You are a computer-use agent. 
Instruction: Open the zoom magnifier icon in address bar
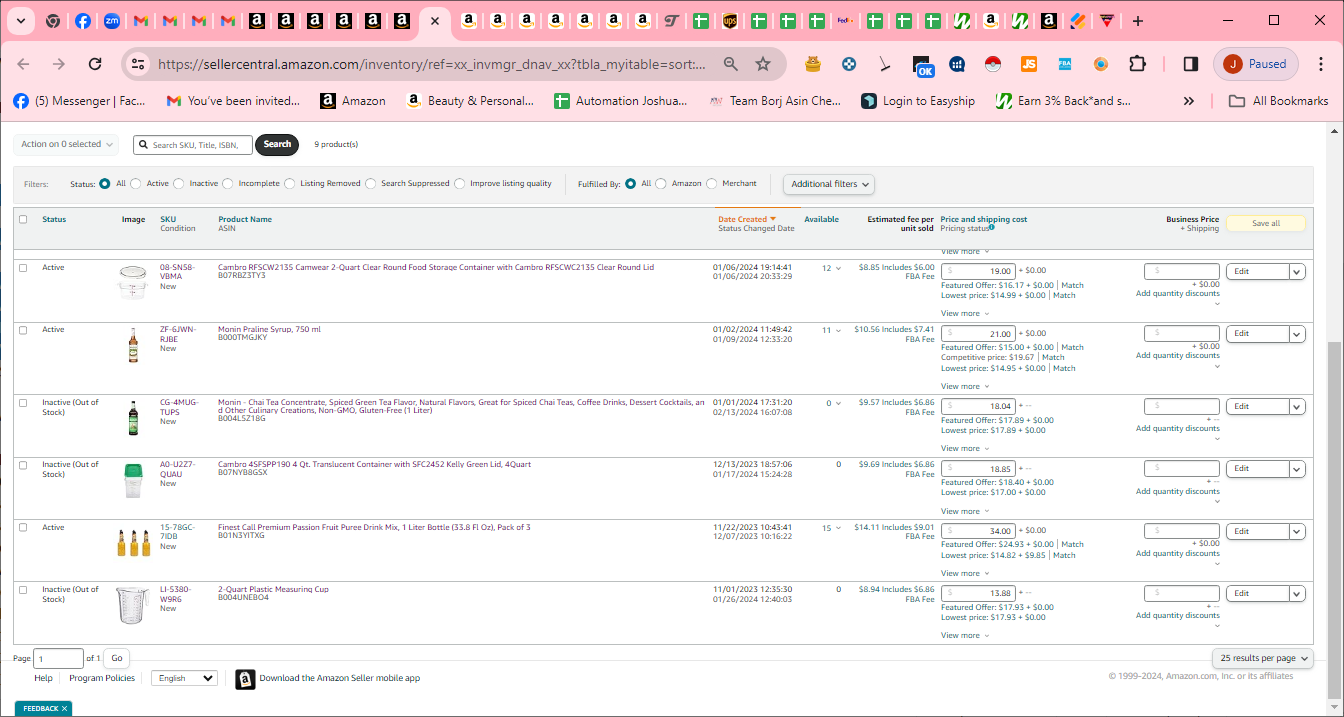[x=731, y=64]
